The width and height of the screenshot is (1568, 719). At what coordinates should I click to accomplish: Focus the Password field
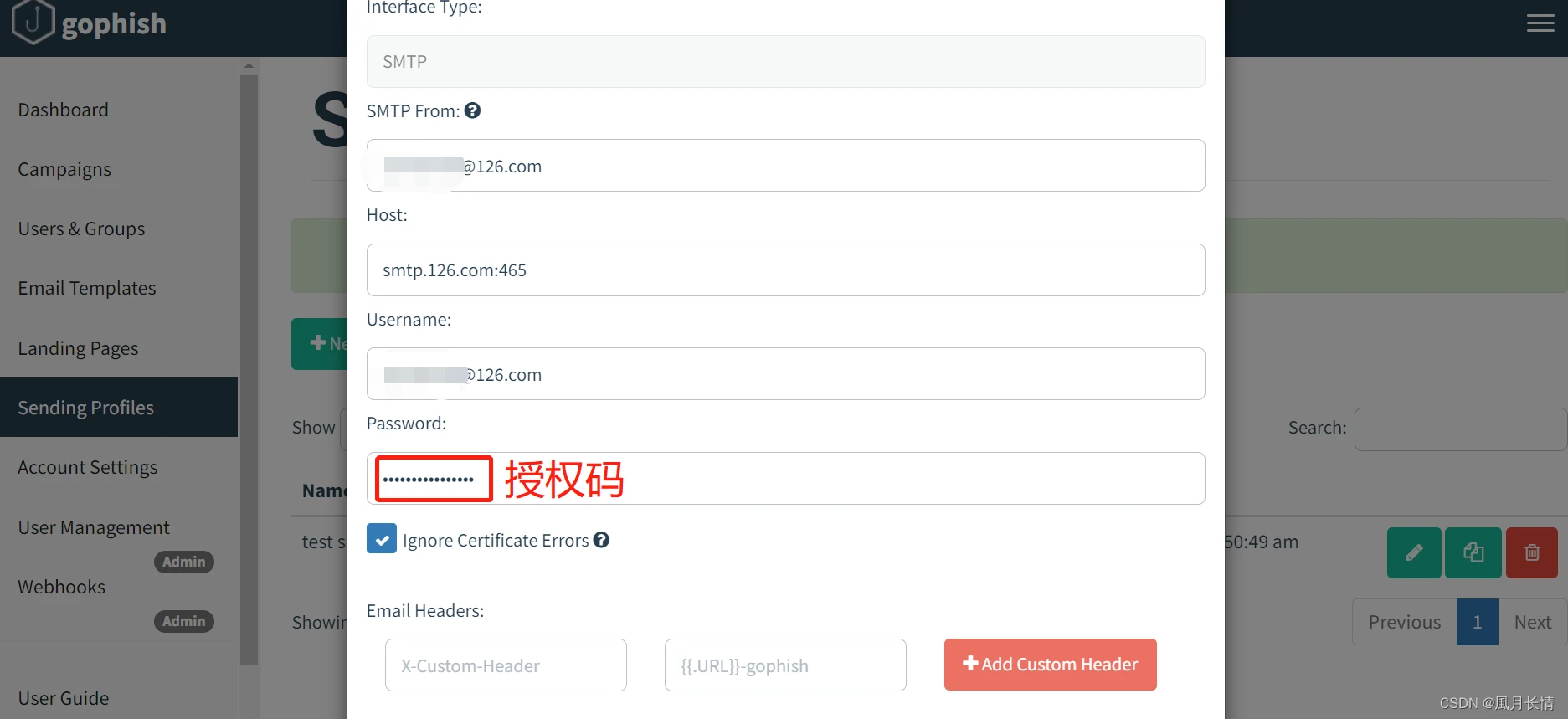[786, 479]
